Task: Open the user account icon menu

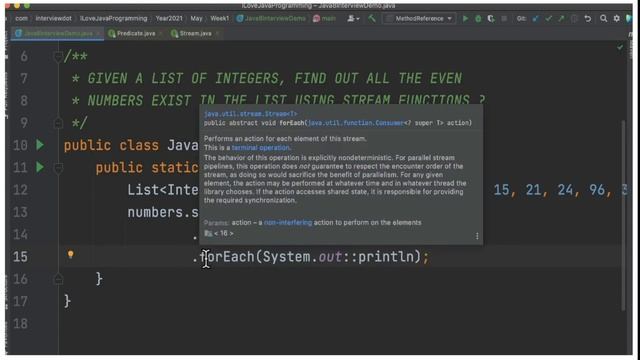Action: click(x=353, y=18)
